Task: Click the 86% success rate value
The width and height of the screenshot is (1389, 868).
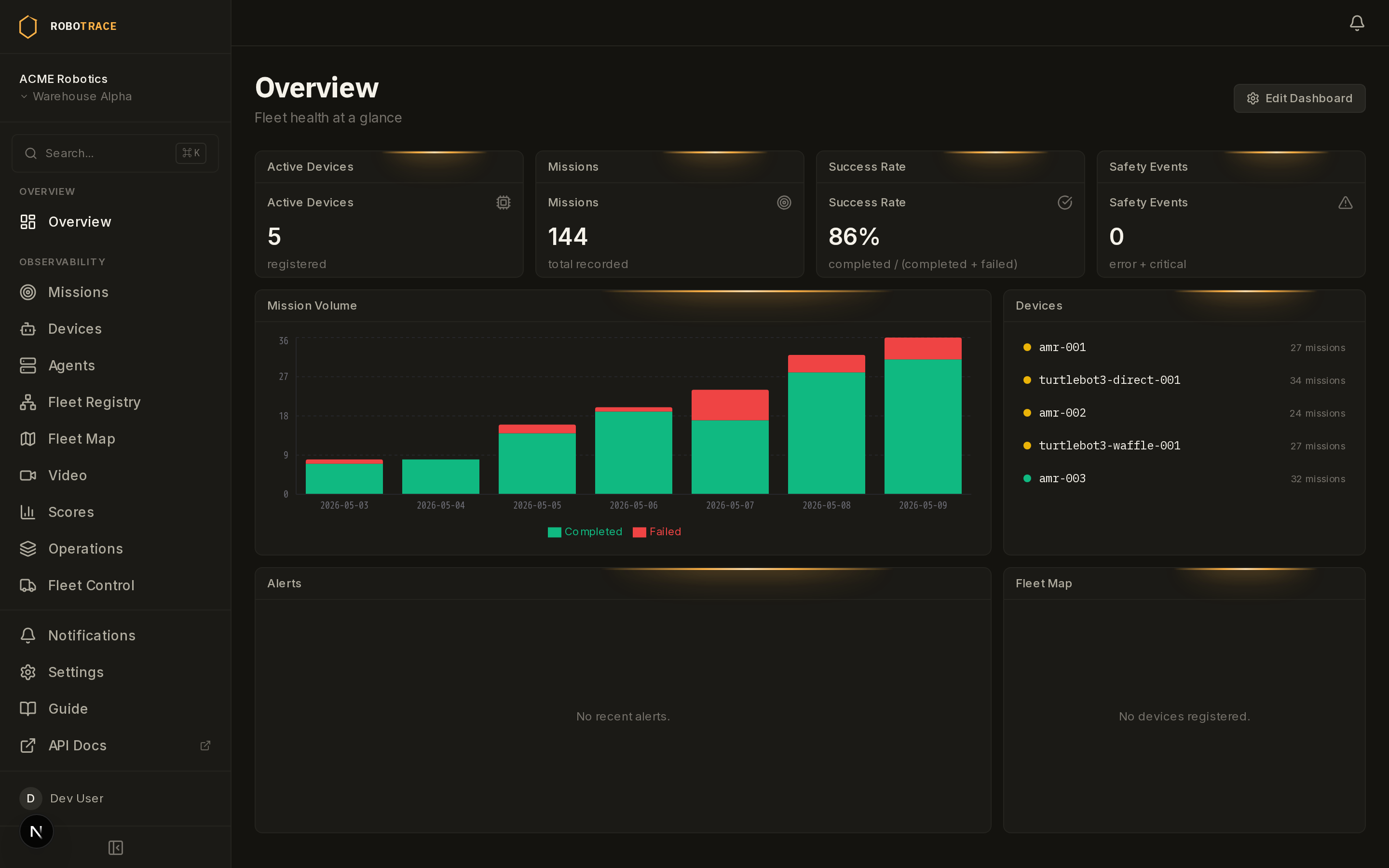Action: [x=854, y=236]
